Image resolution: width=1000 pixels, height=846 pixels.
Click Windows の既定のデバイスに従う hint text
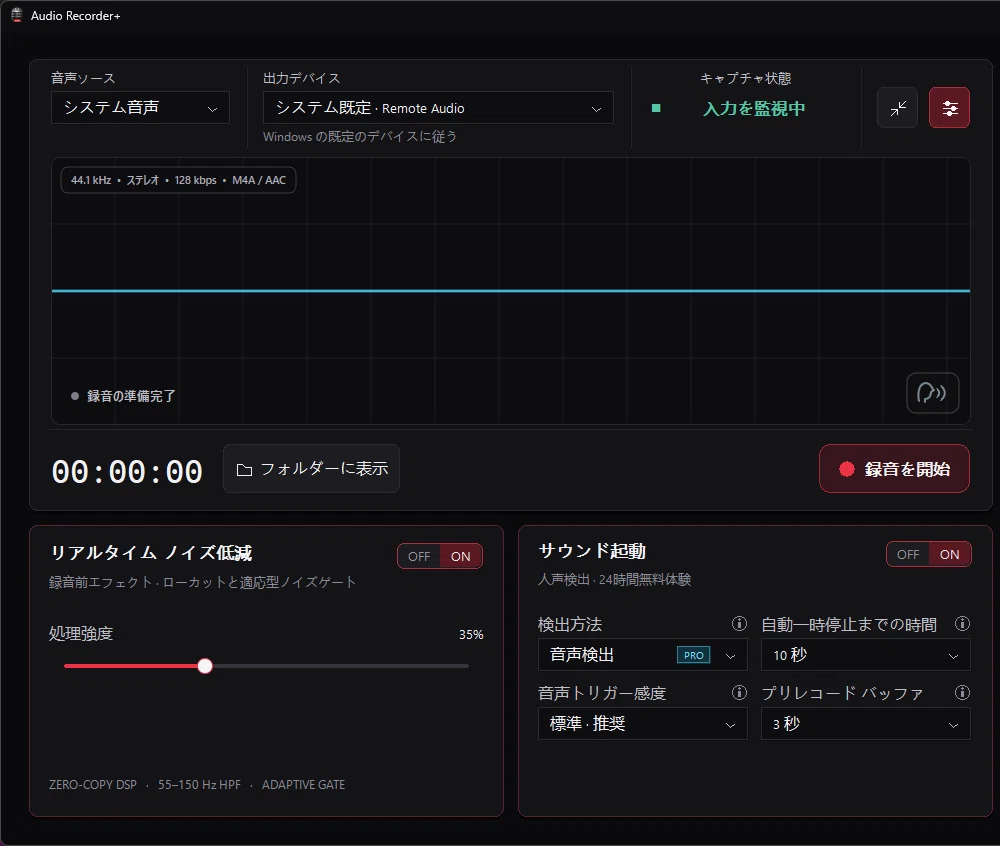click(360, 136)
